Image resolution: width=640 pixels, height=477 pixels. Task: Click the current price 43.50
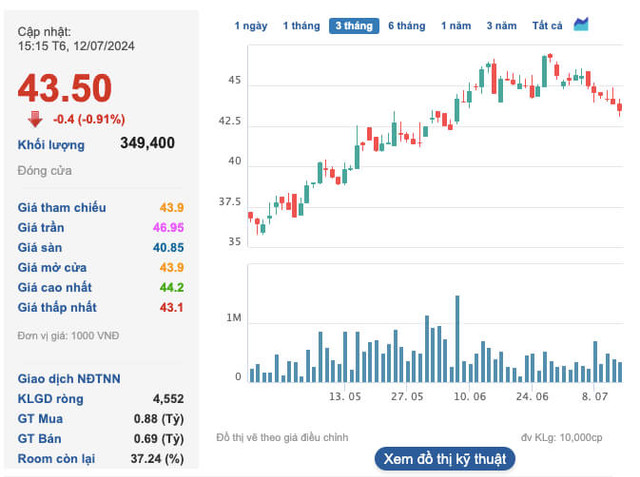[65, 88]
